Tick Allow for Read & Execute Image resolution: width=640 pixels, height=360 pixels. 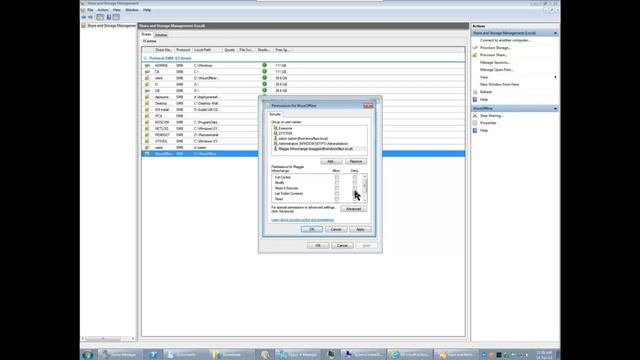[337, 188]
